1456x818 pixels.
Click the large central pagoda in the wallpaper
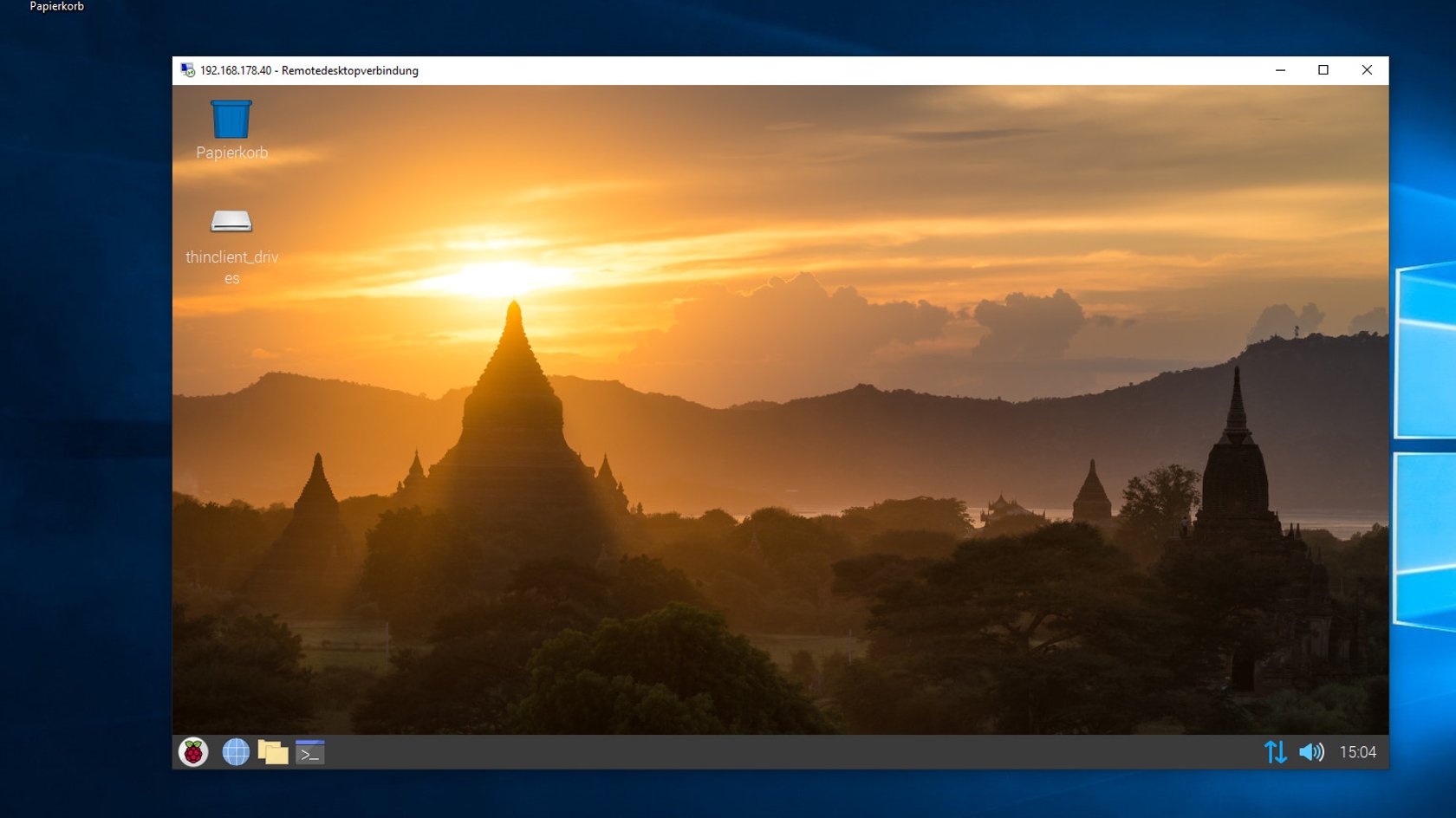pos(514,416)
